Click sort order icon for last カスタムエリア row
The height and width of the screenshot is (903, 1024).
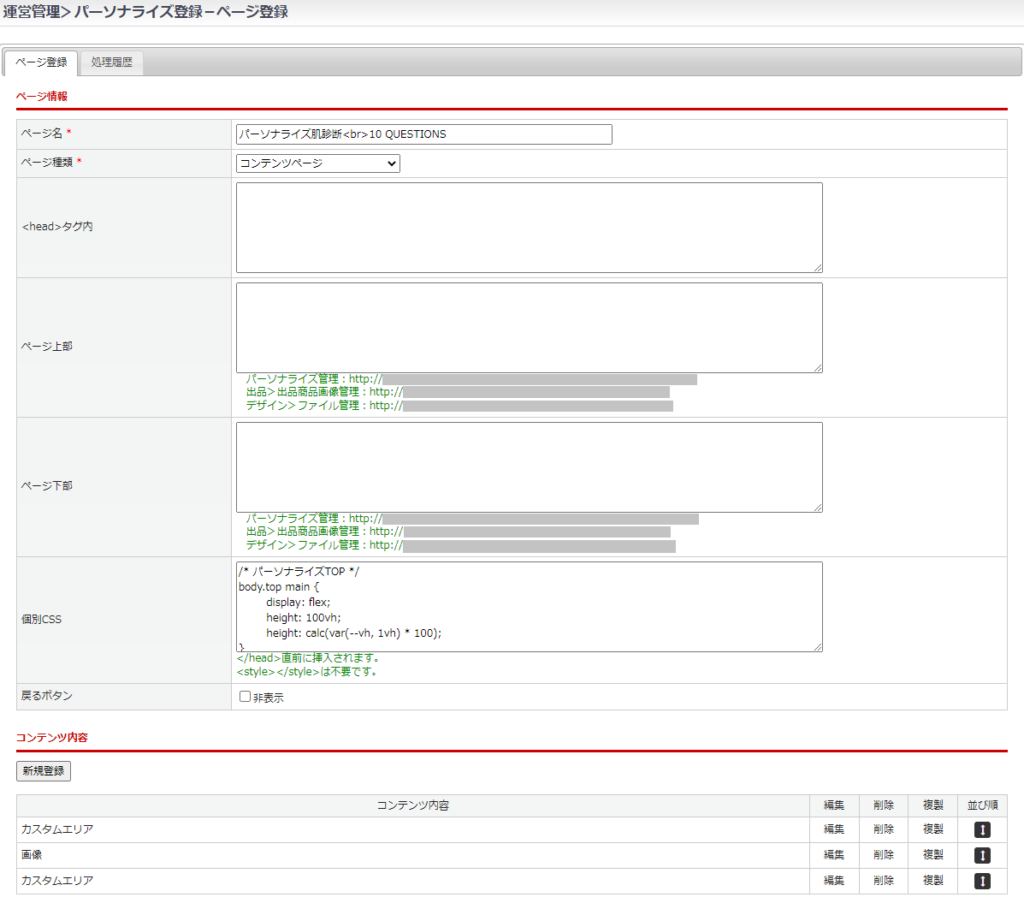982,881
